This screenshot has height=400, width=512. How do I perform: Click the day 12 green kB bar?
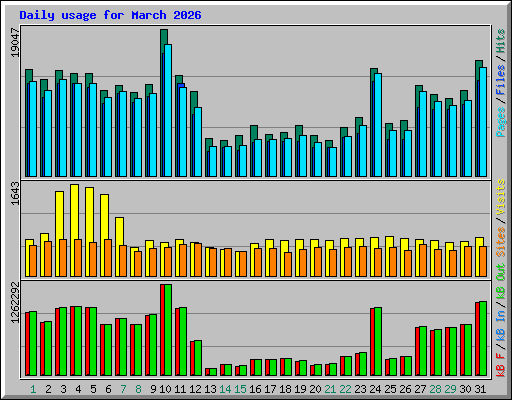pyautogui.click(x=198, y=358)
